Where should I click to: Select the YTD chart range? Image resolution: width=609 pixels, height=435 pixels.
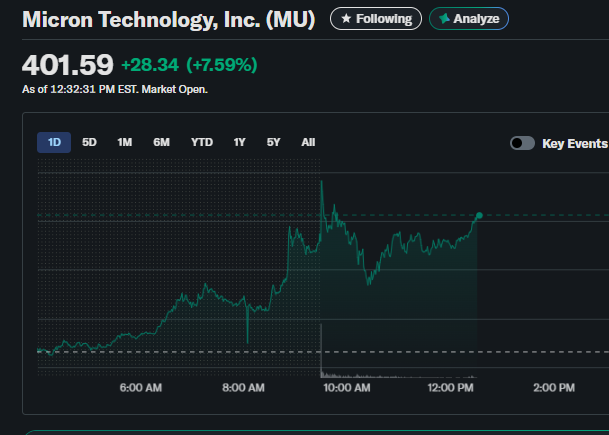tap(202, 142)
